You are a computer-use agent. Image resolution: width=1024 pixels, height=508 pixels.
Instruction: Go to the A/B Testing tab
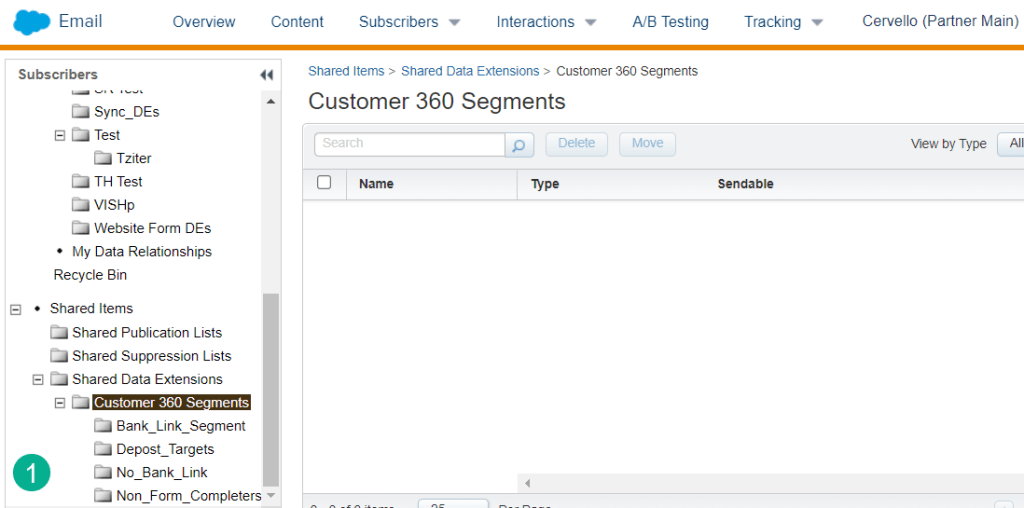point(670,22)
